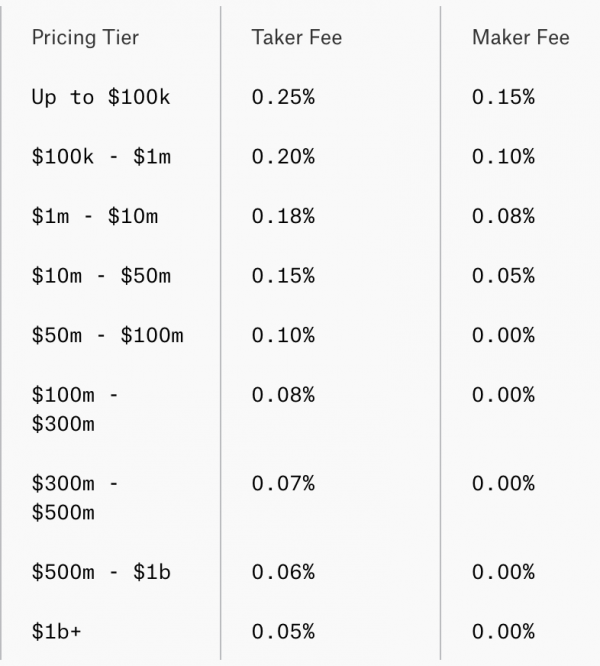This screenshot has height=666, width=600.
Task: Select the $500m - $1b tier
Action: [101, 572]
